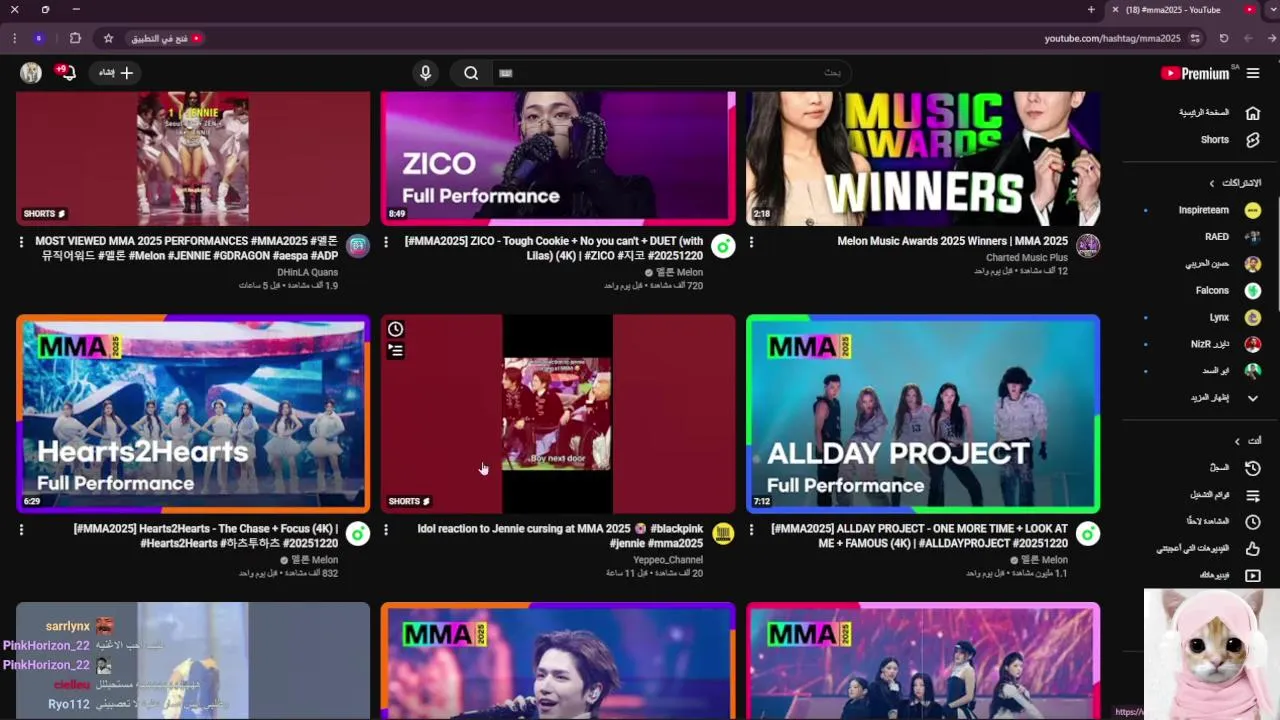
Task: Open the 'DHinLA Quans' channel name link
Action: click(308, 272)
